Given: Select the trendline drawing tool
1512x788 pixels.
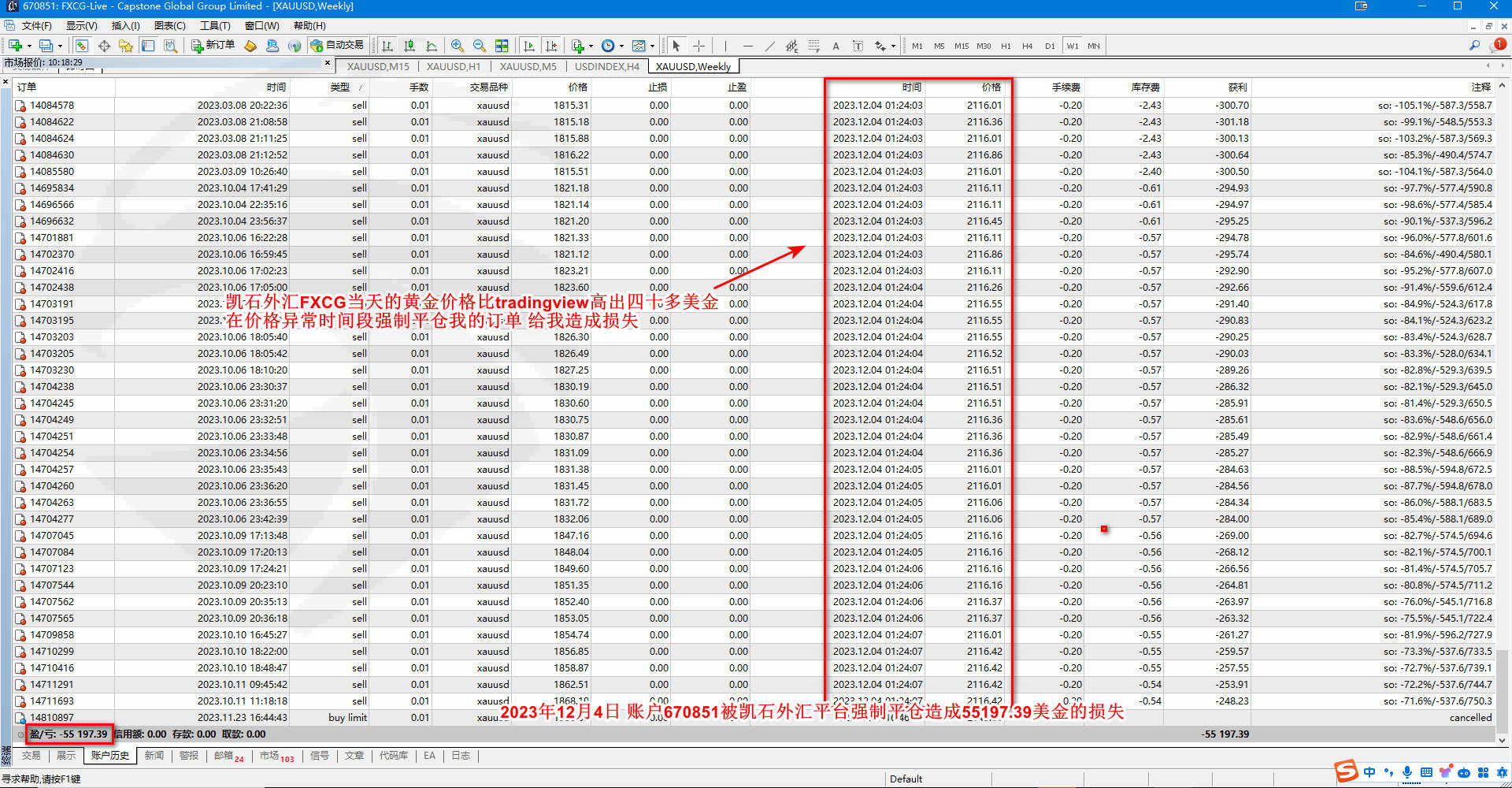Looking at the screenshot, I should [769, 46].
